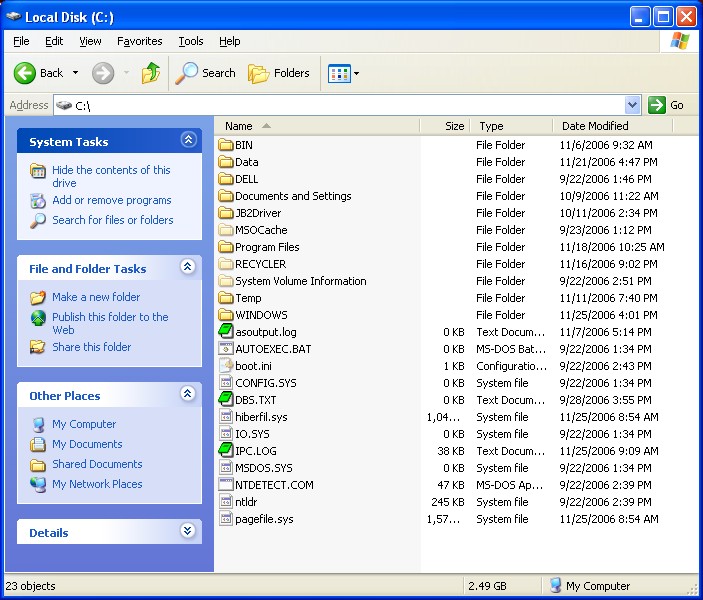Open the Help menu
The width and height of the screenshot is (703, 600).
[x=230, y=41]
